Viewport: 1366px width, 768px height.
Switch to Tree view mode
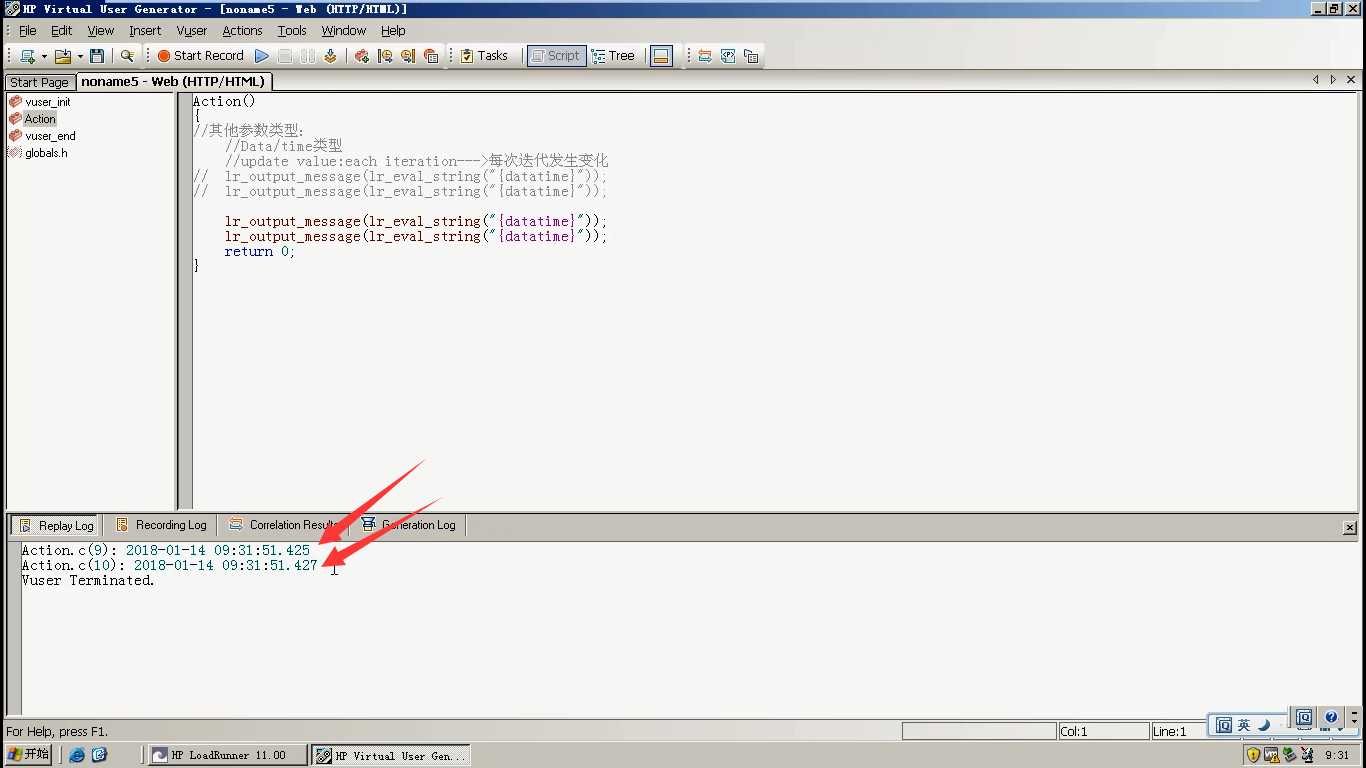tap(613, 56)
